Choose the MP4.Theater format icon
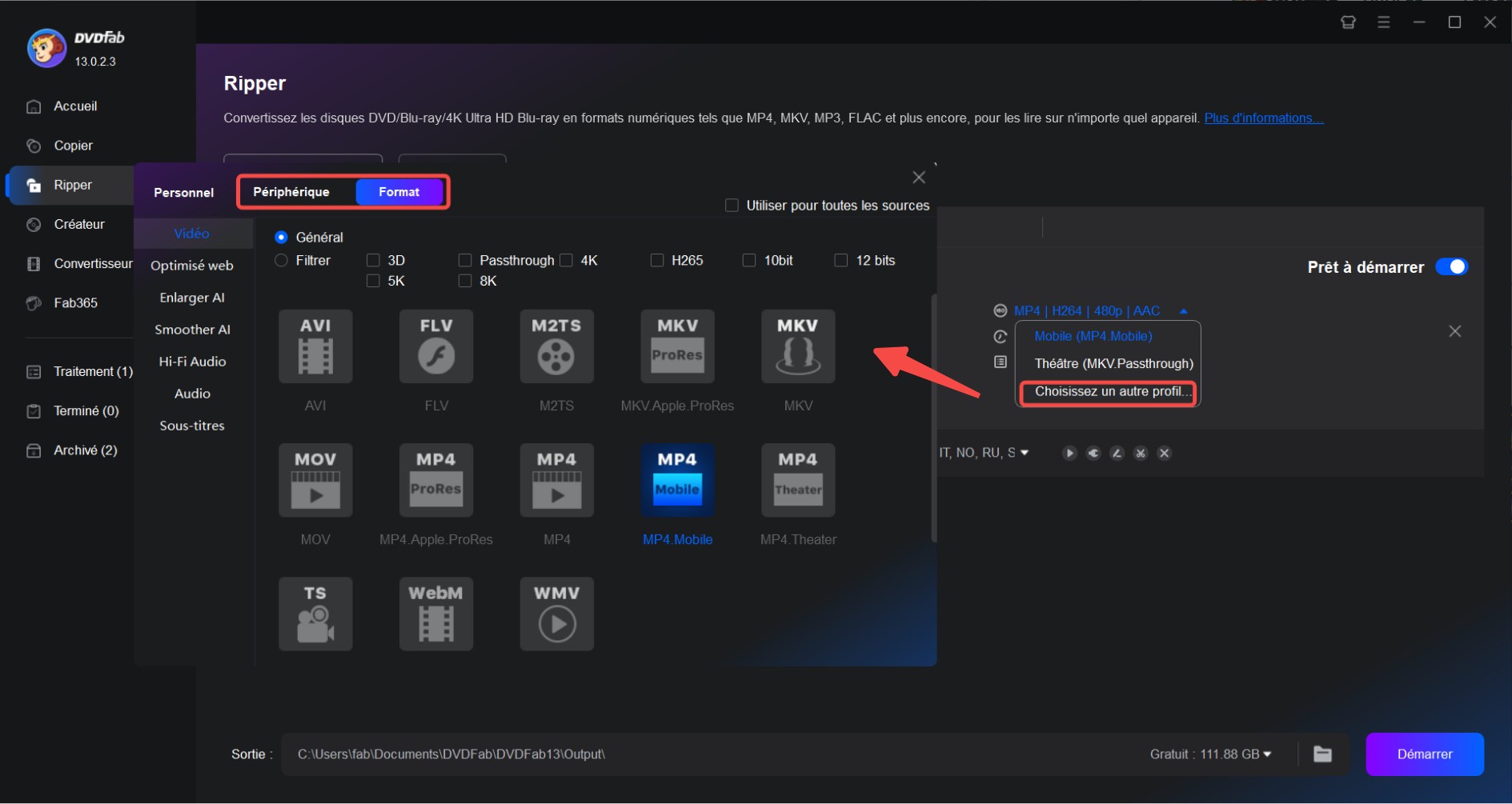 798,480
